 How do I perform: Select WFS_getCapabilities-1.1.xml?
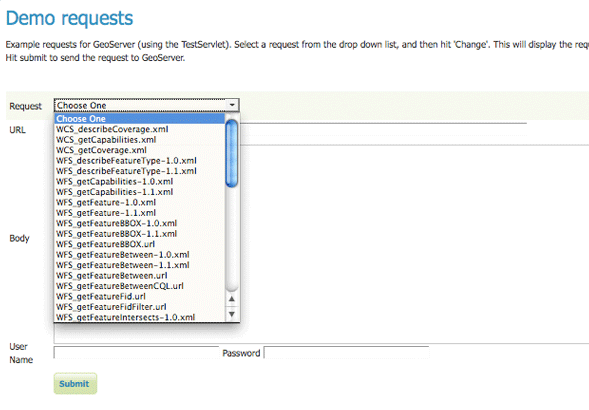(140, 192)
